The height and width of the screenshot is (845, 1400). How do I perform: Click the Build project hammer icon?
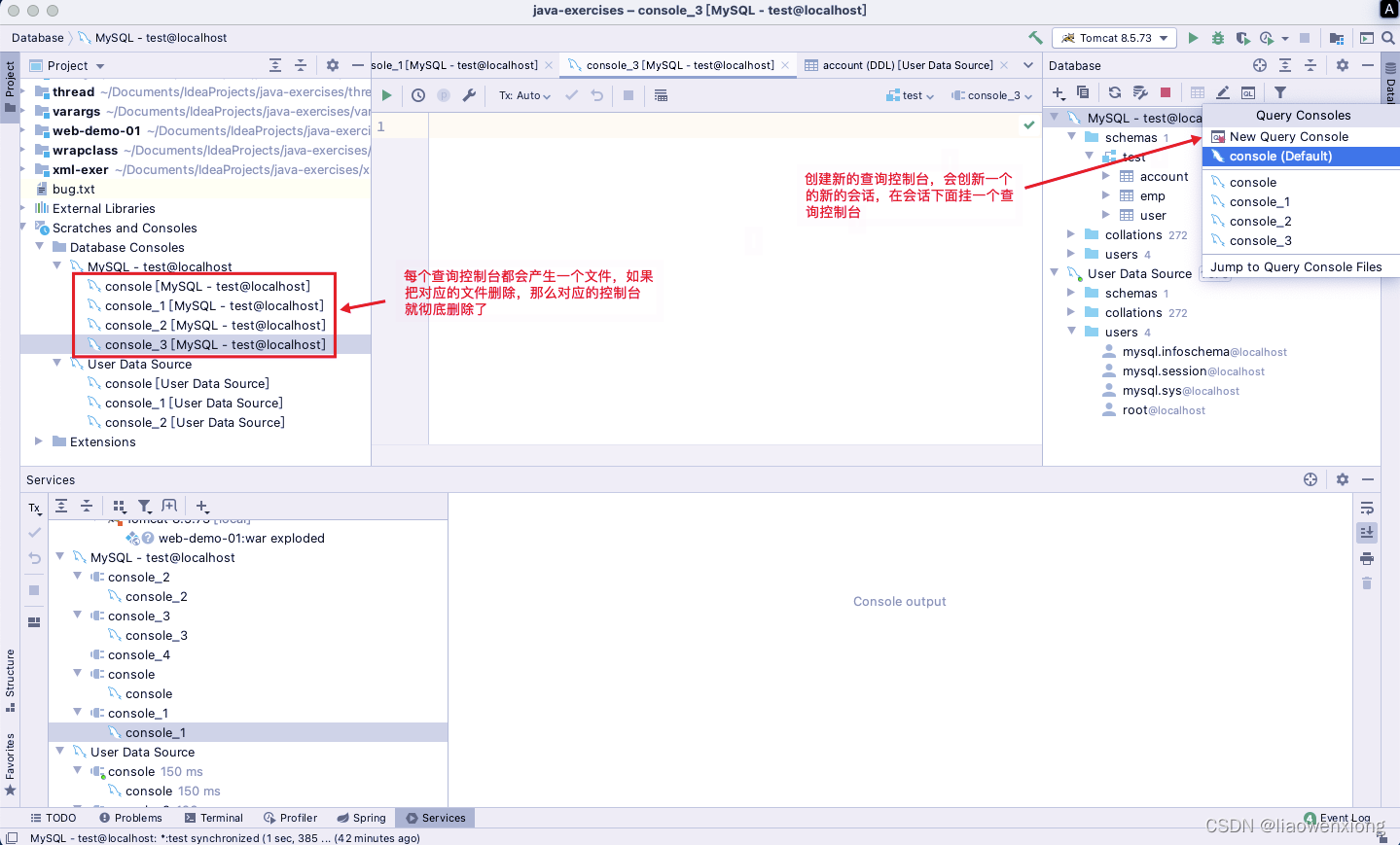coord(1035,38)
